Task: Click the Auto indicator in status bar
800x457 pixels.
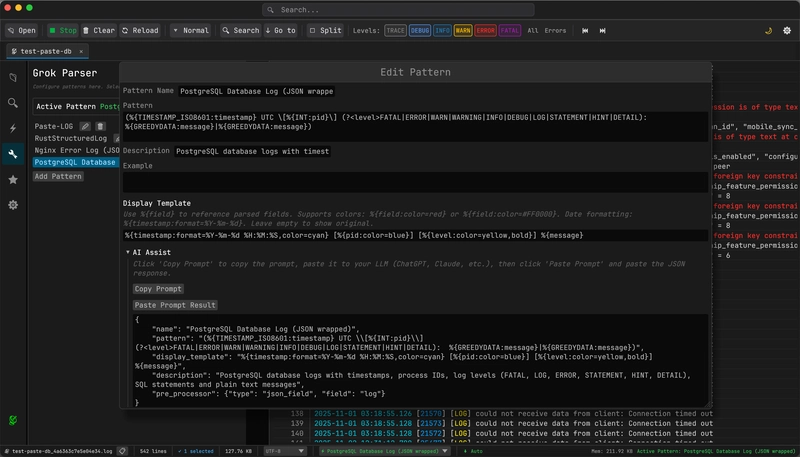Action: click(x=472, y=451)
